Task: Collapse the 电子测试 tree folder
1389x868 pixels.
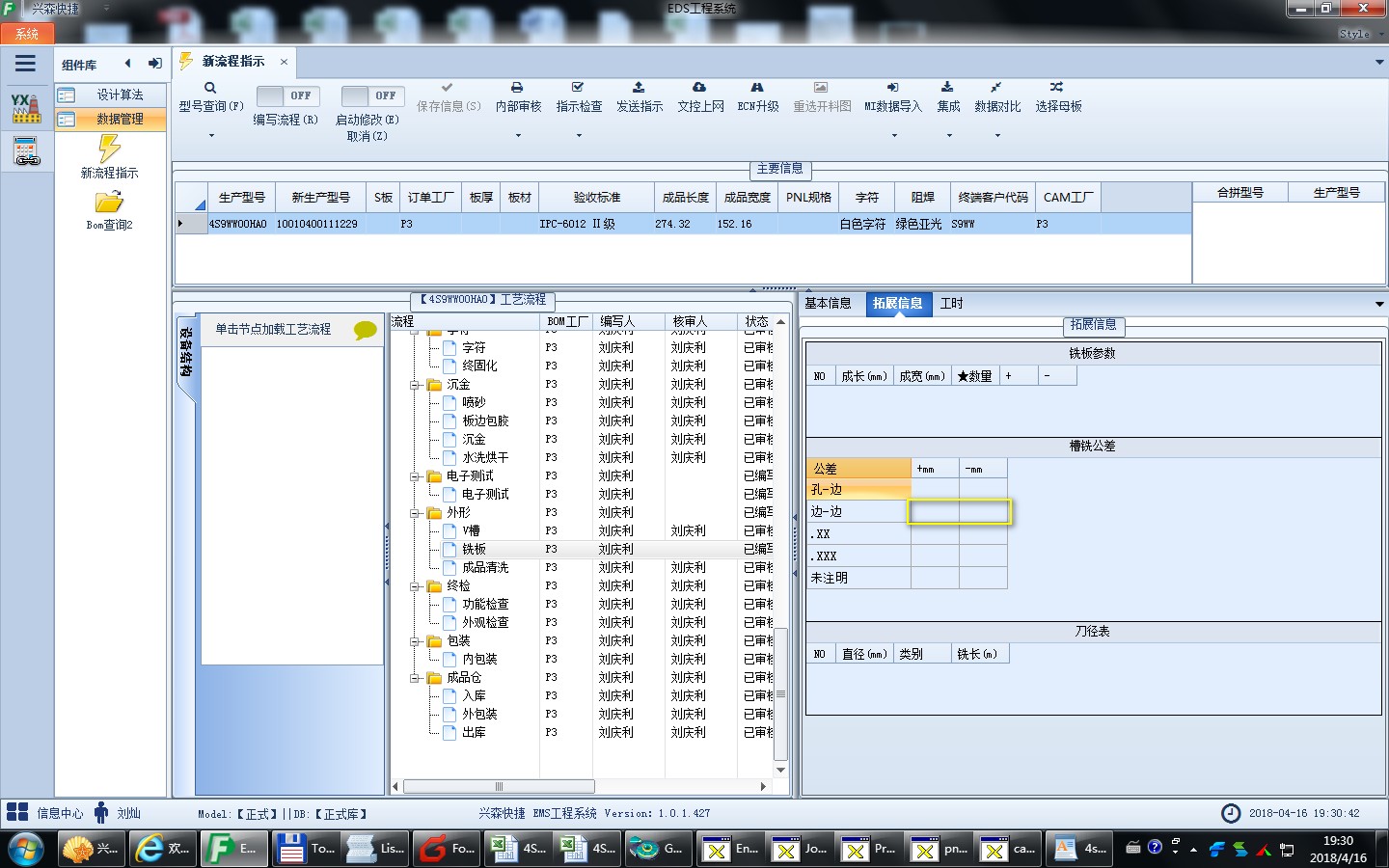Action: coord(415,476)
